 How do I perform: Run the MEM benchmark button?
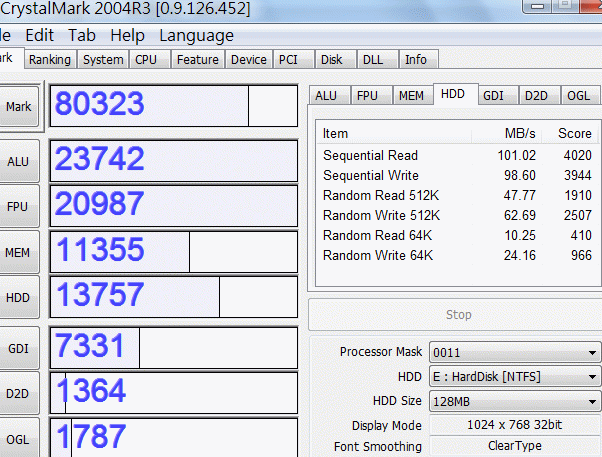18,252
